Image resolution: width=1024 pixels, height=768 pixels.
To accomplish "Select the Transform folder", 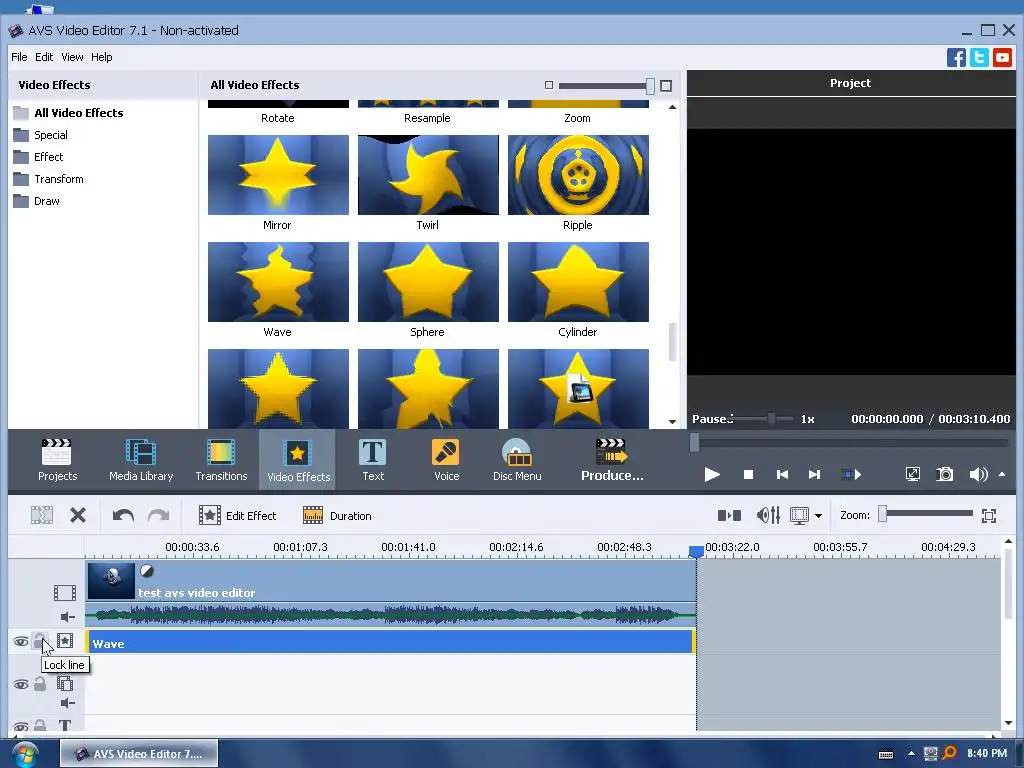I will coord(48,179).
